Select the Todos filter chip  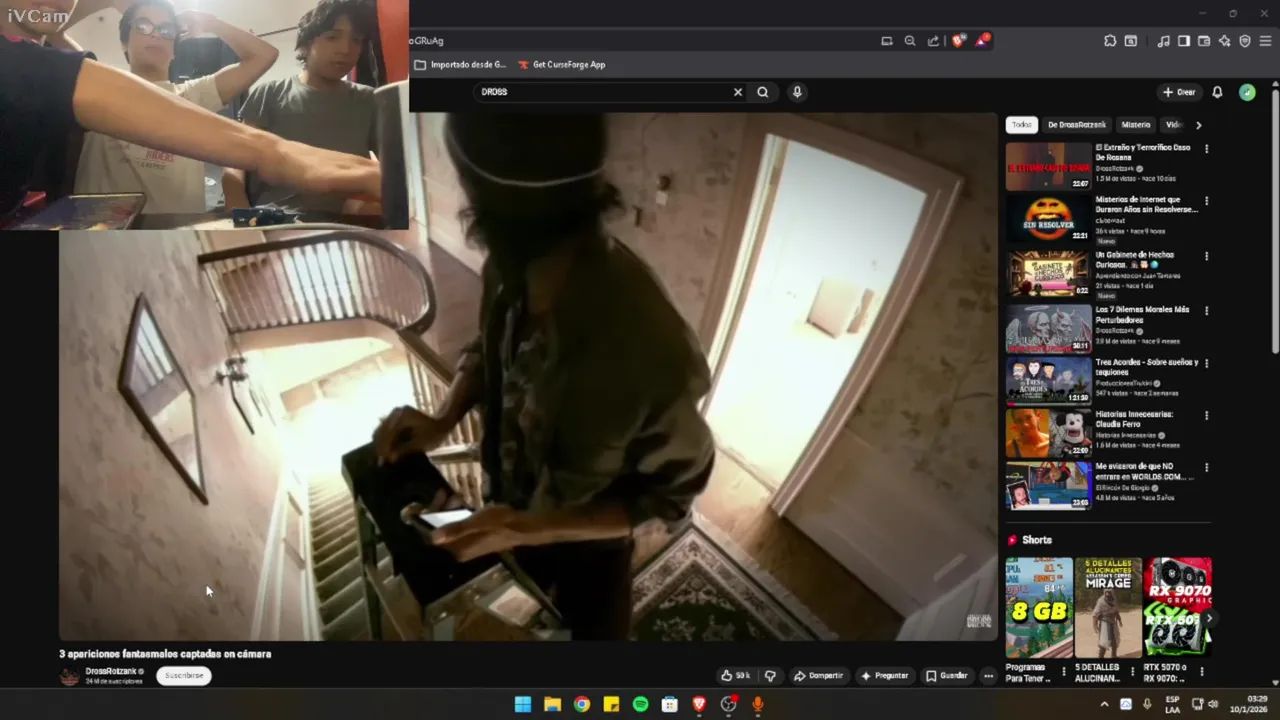point(1021,125)
